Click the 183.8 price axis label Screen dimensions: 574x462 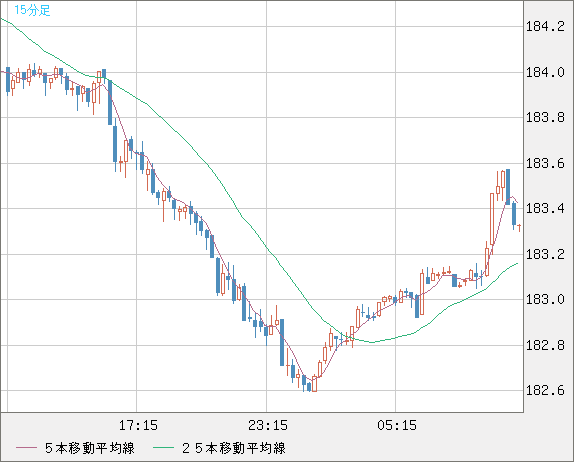pyautogui.click(x=545, y=118)
